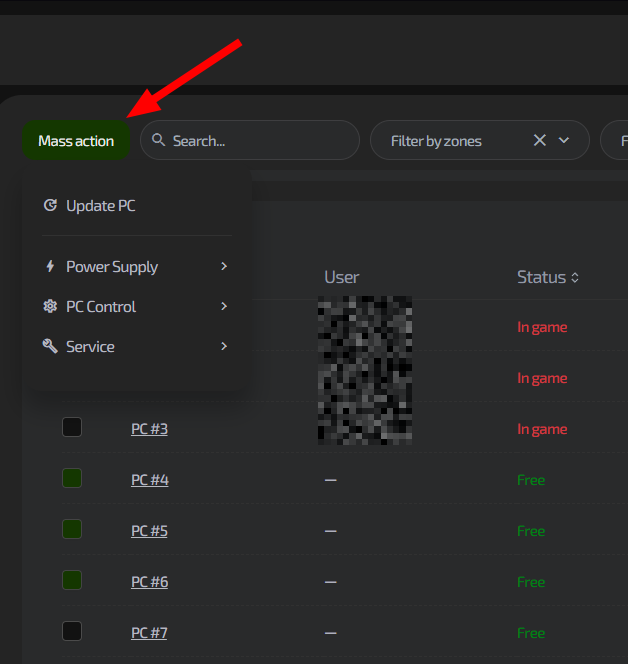
Task: Sort by Status using the sort arrows
Action: pos(575,278)
